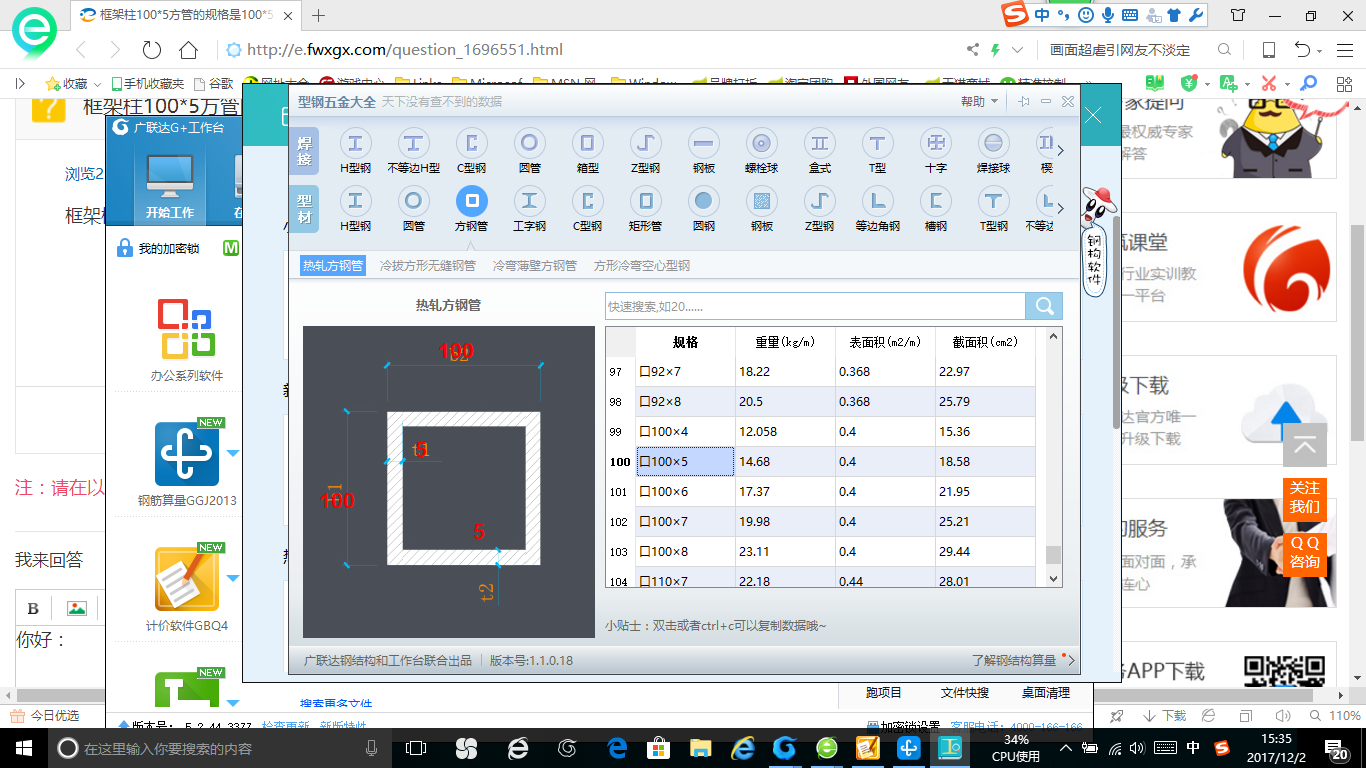
Task: Select the 方钢管 profile icon
Action: 471,201
